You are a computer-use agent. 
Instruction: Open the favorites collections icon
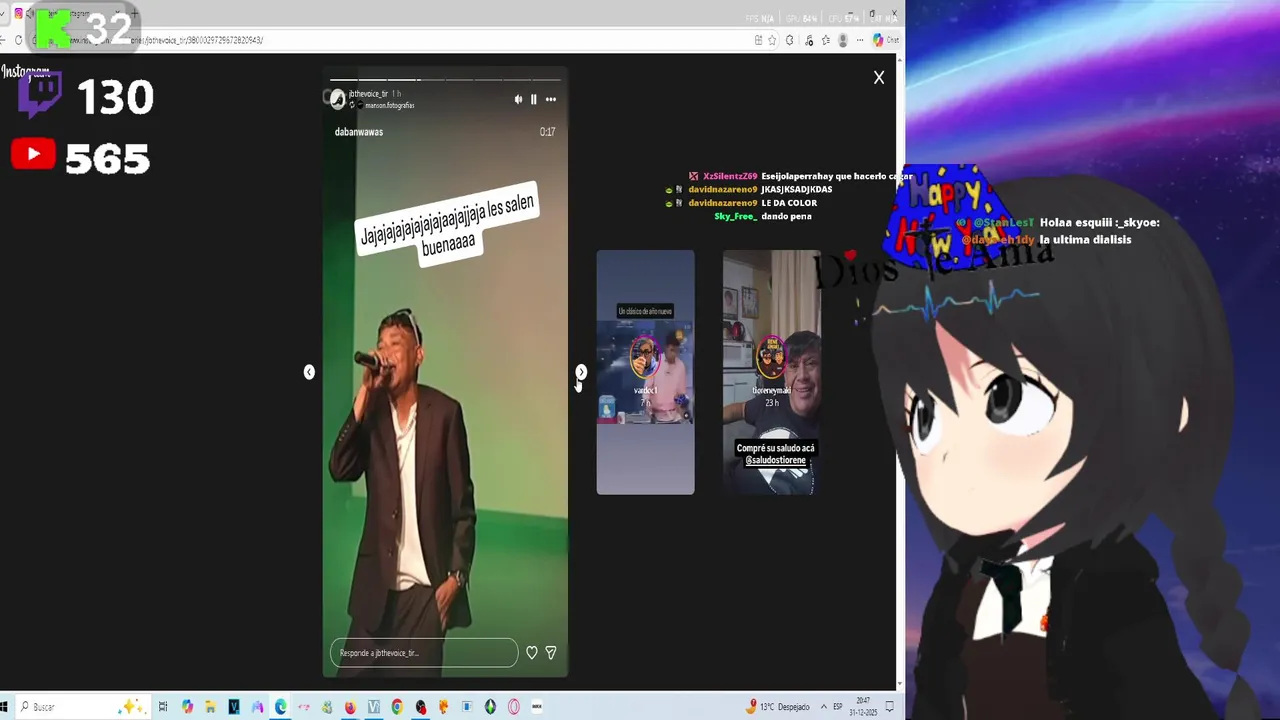click(826, 40)
